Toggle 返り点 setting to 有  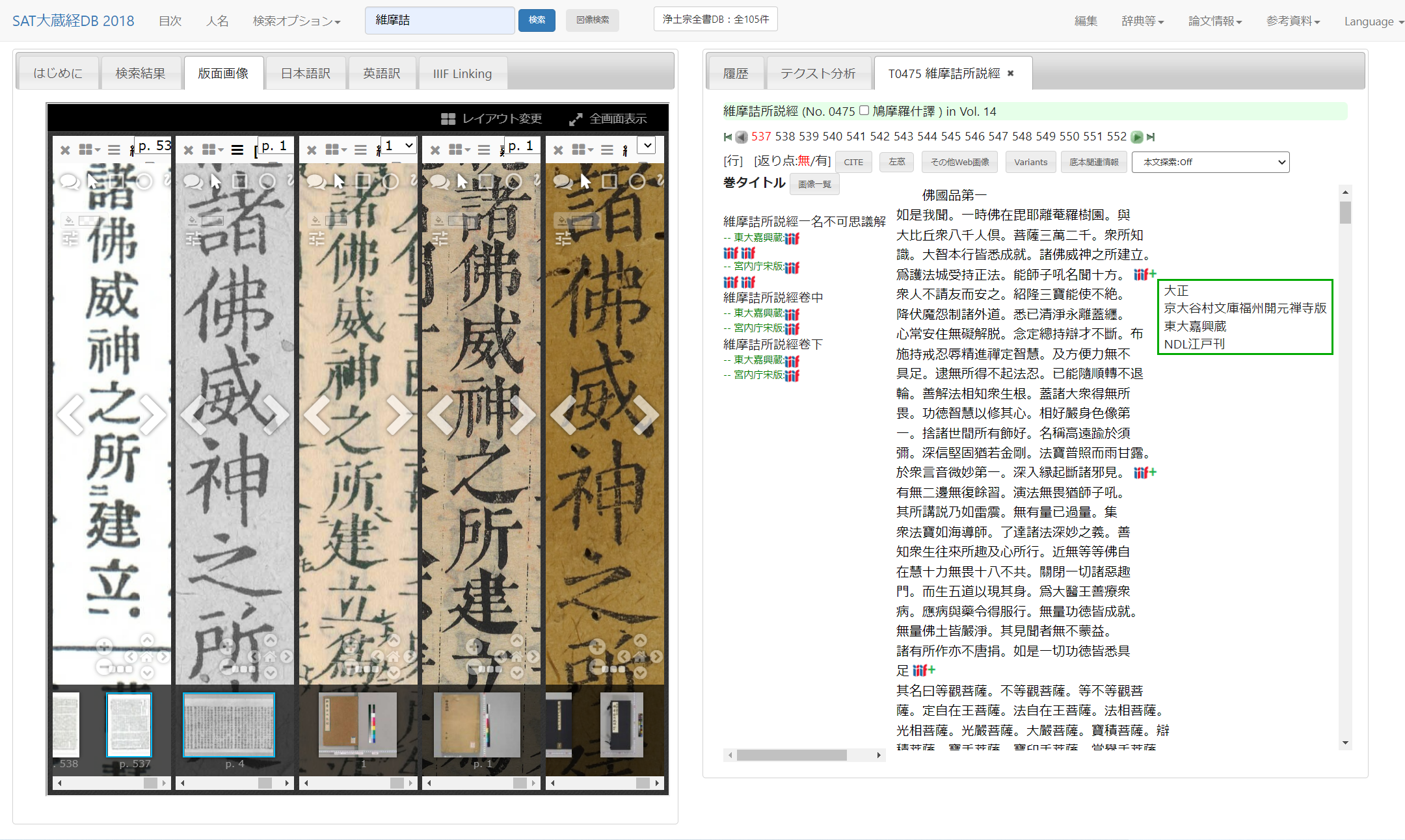(x=822, y=161)
